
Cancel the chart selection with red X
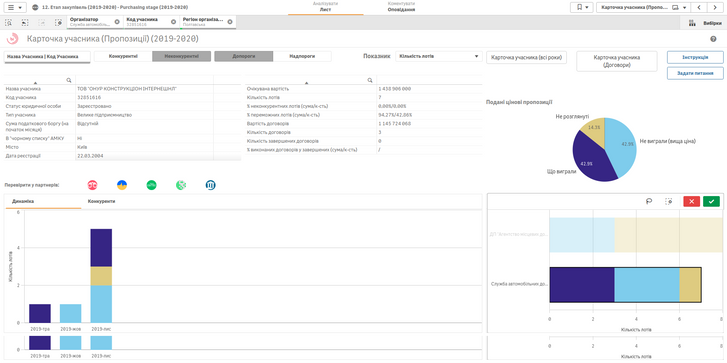691,201
